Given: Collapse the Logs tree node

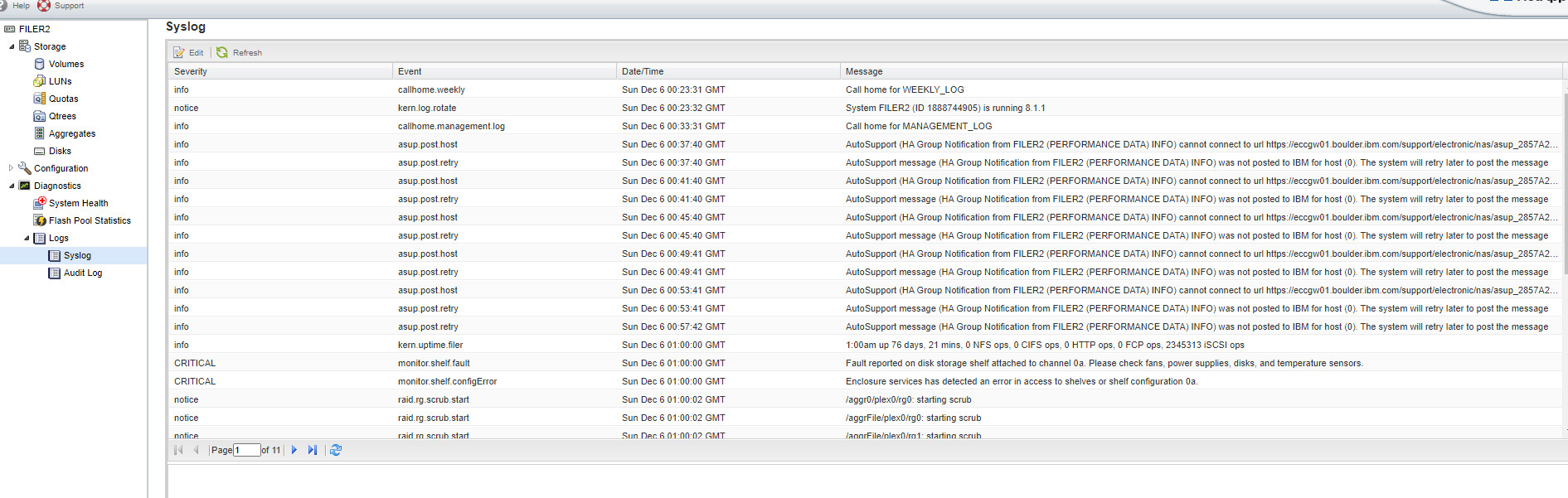Looking at the screenshot, I should tap(27, 238).
